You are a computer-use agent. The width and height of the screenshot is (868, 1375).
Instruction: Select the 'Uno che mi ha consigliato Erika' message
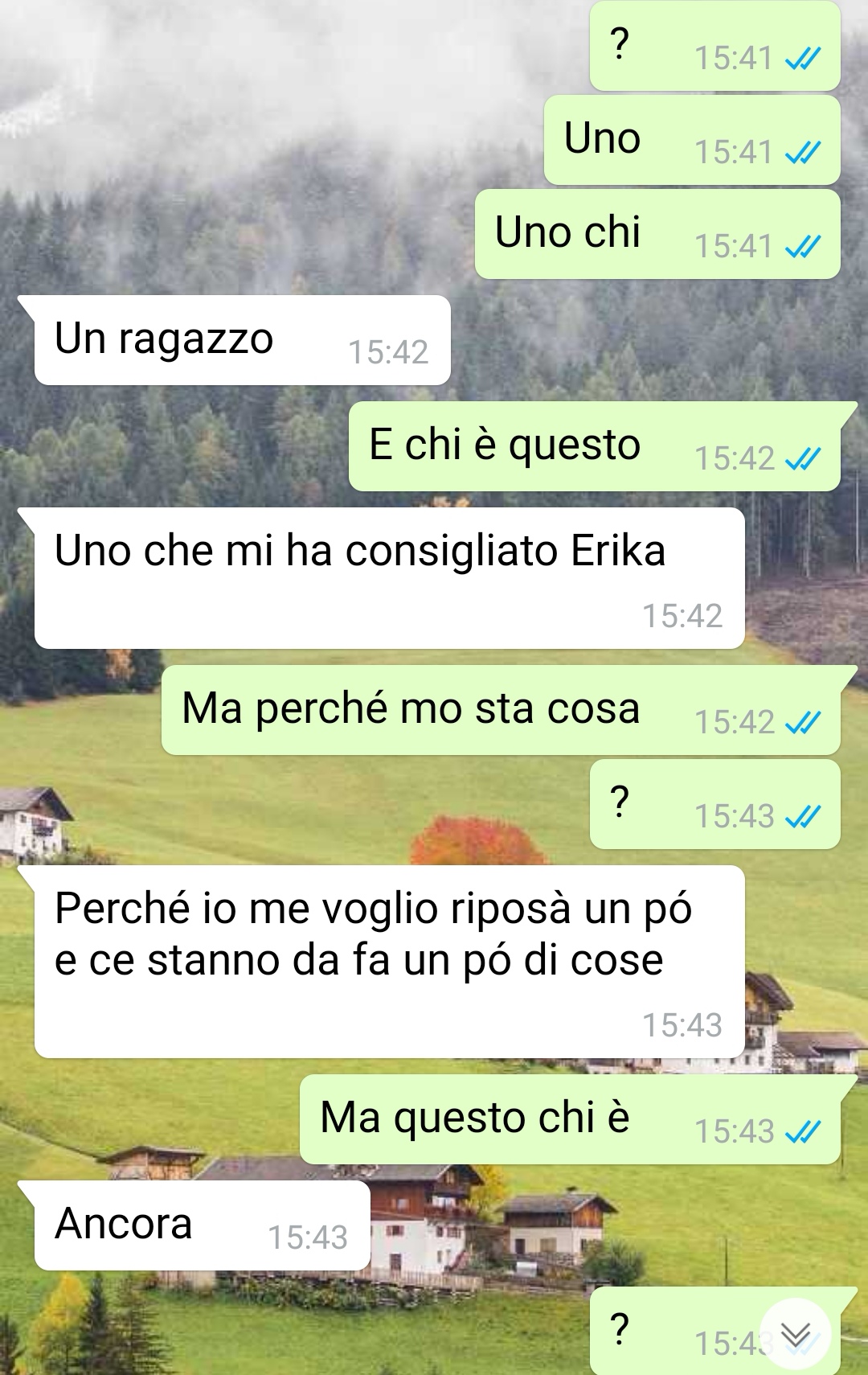tap(389, 578)
